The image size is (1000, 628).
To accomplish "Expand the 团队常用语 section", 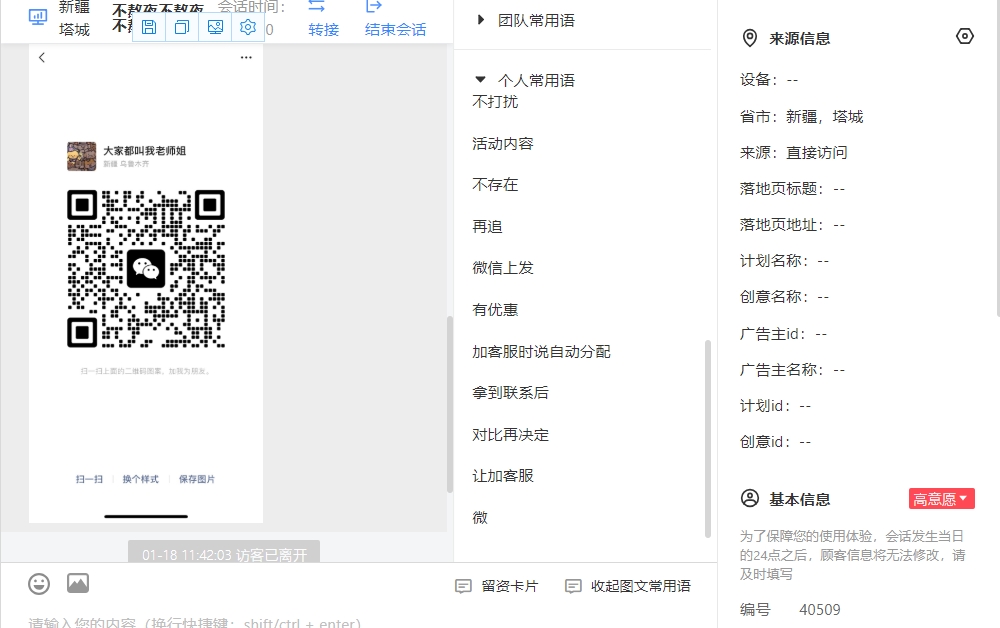I will click(481, 20).
